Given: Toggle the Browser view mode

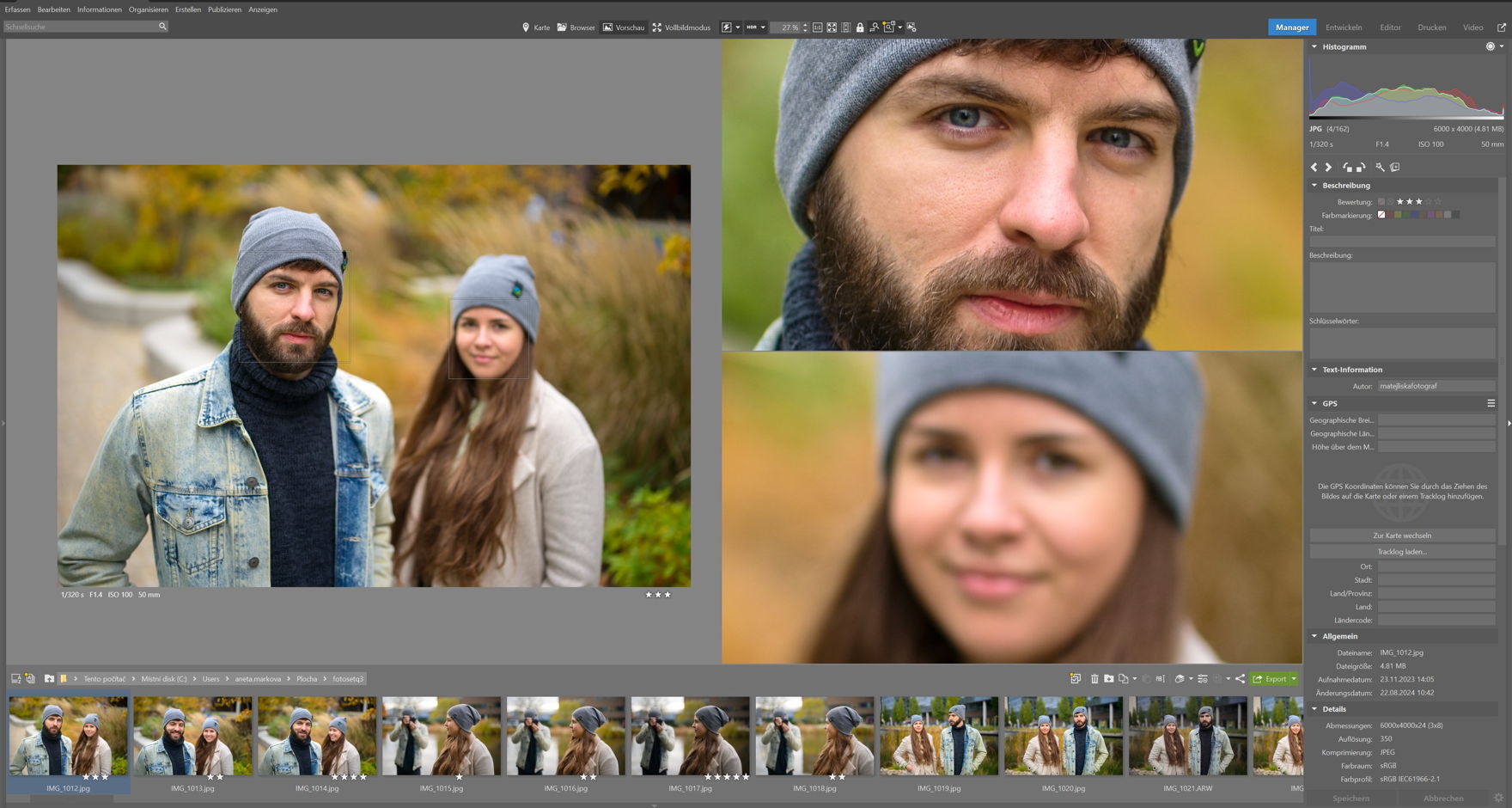Looking at the screenshot, I should [576, 28].
